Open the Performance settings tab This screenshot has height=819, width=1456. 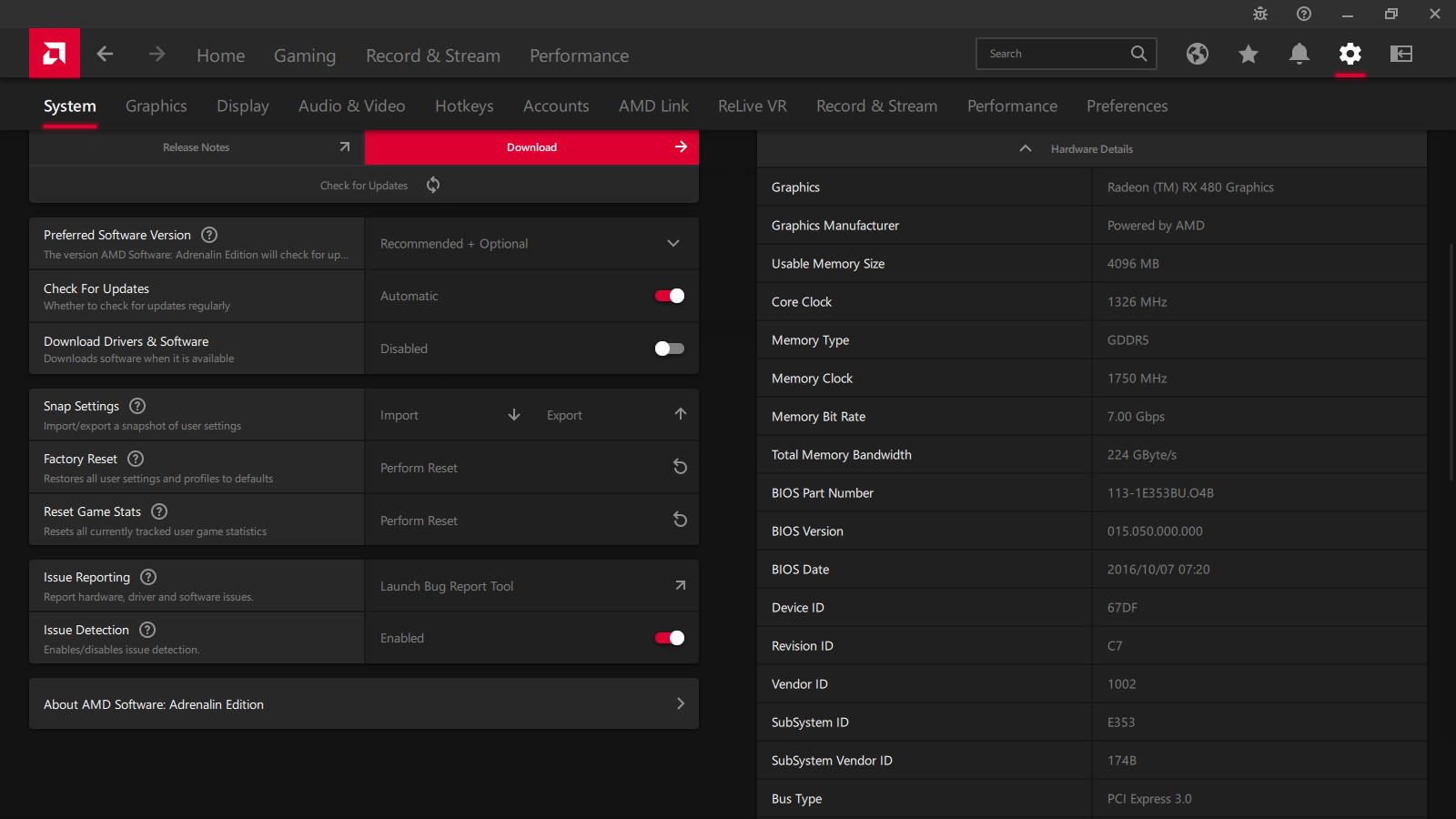(1012, 106)
